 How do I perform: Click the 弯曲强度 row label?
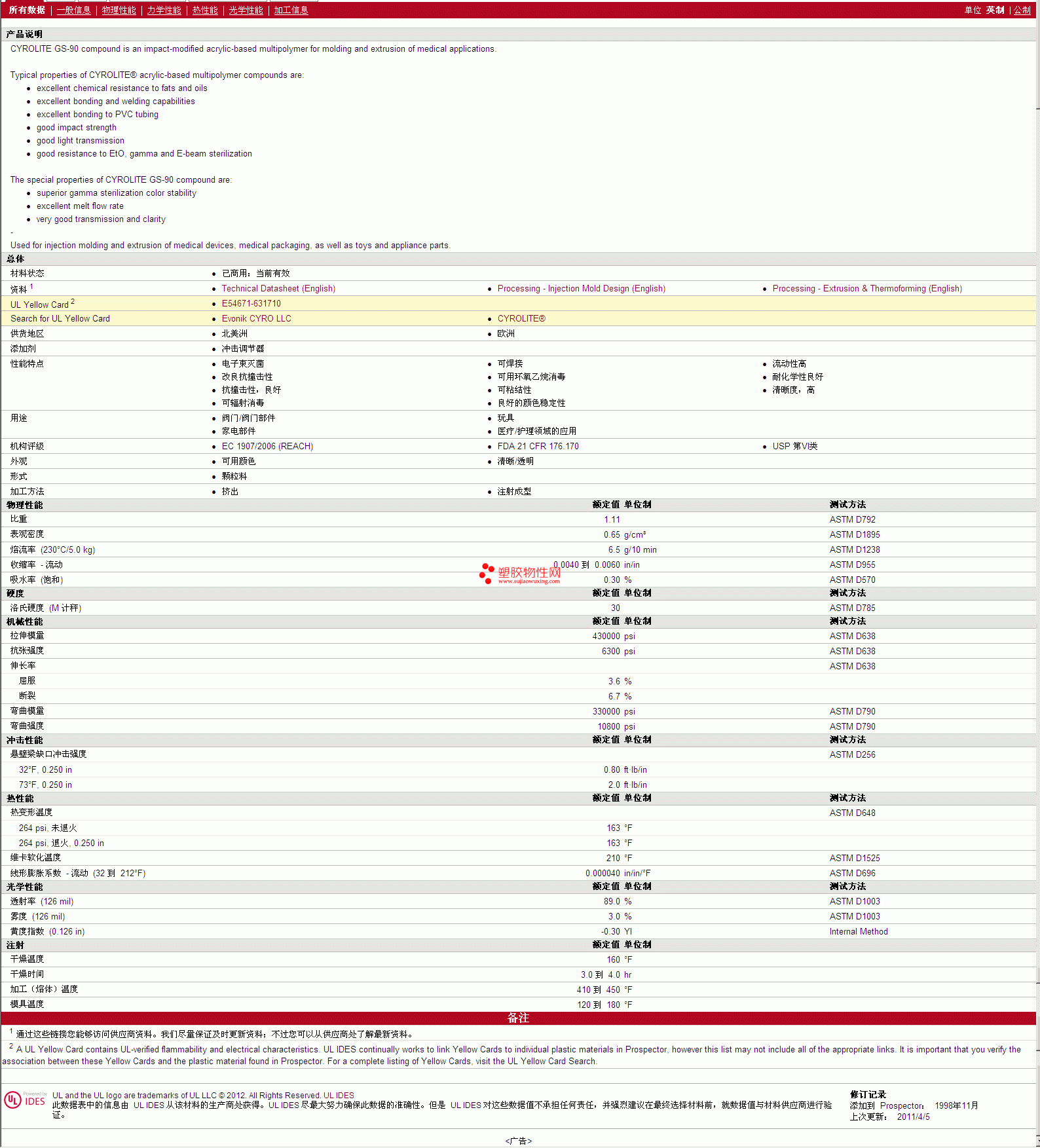(27, 726)
